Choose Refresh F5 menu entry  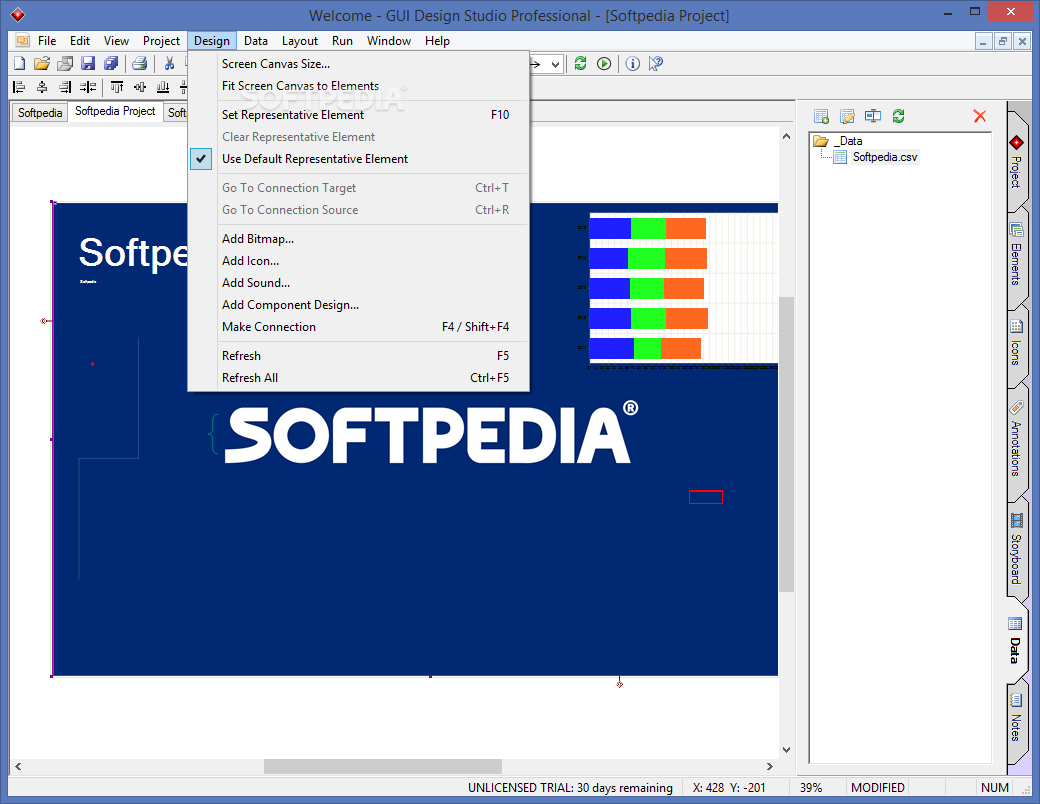click(359, 356)
